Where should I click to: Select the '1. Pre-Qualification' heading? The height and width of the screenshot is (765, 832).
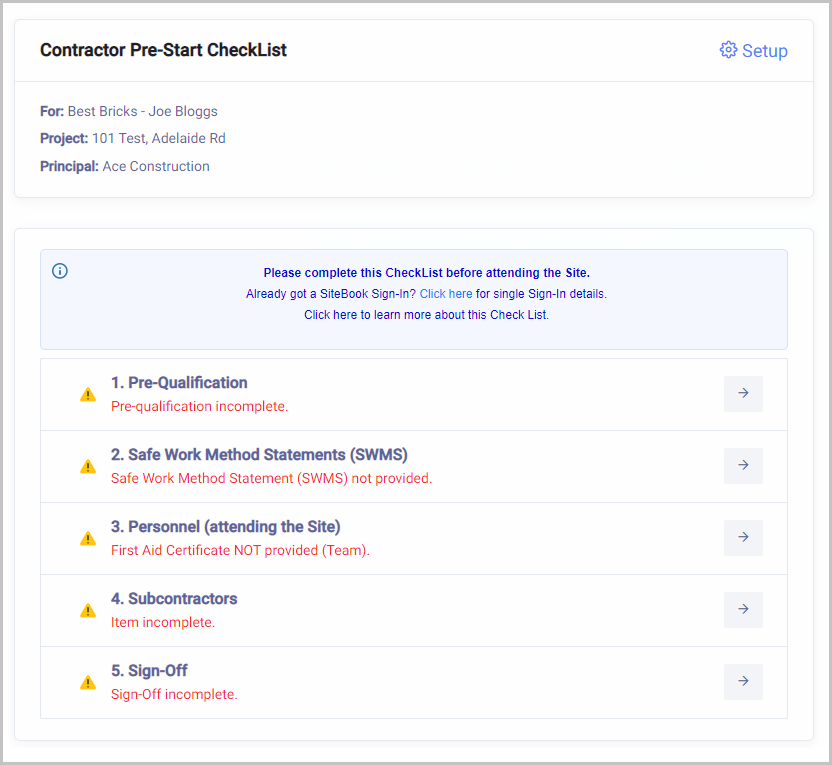179,383
